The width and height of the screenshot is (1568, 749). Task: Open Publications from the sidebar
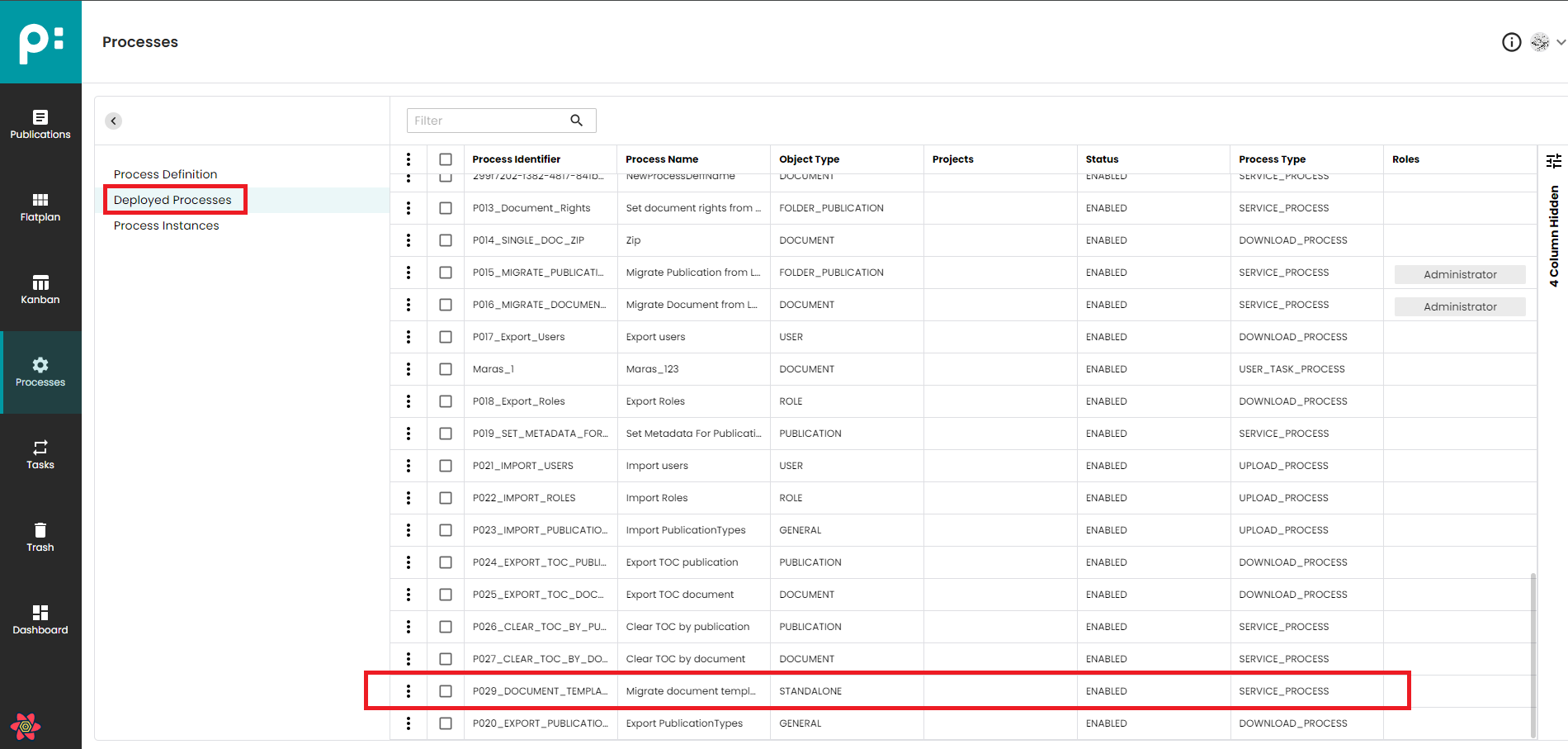40,124
